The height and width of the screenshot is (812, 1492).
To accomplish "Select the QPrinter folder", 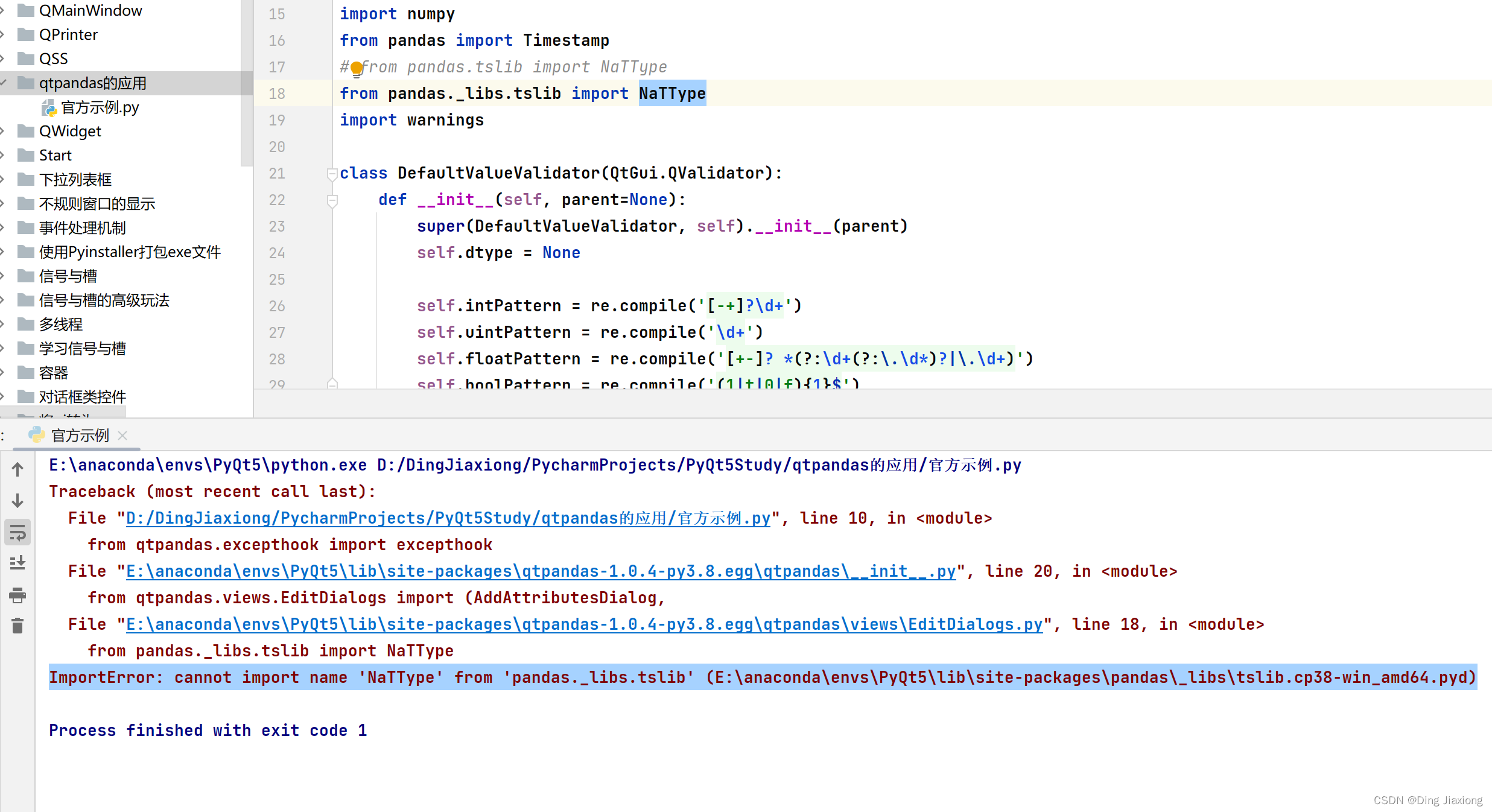I will click(58, 34).
